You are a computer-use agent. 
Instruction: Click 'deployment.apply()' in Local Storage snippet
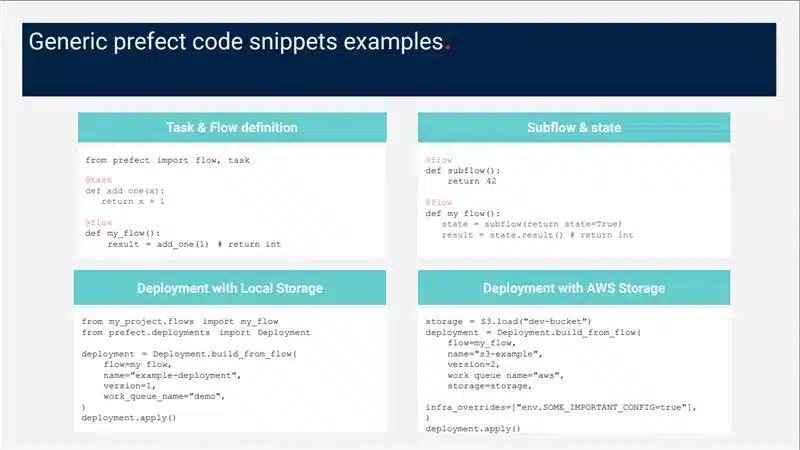tap(129, 418)
